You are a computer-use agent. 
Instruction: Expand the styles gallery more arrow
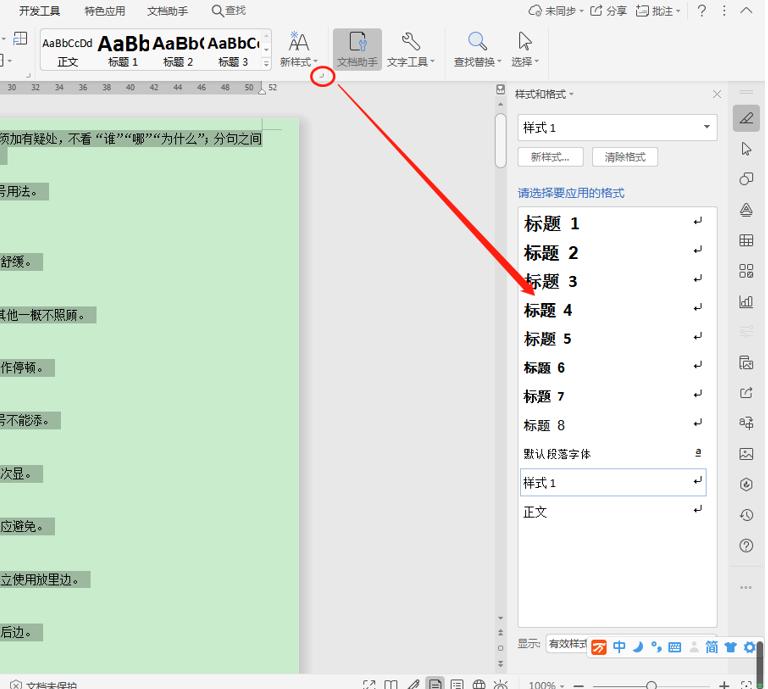(266, 64)
